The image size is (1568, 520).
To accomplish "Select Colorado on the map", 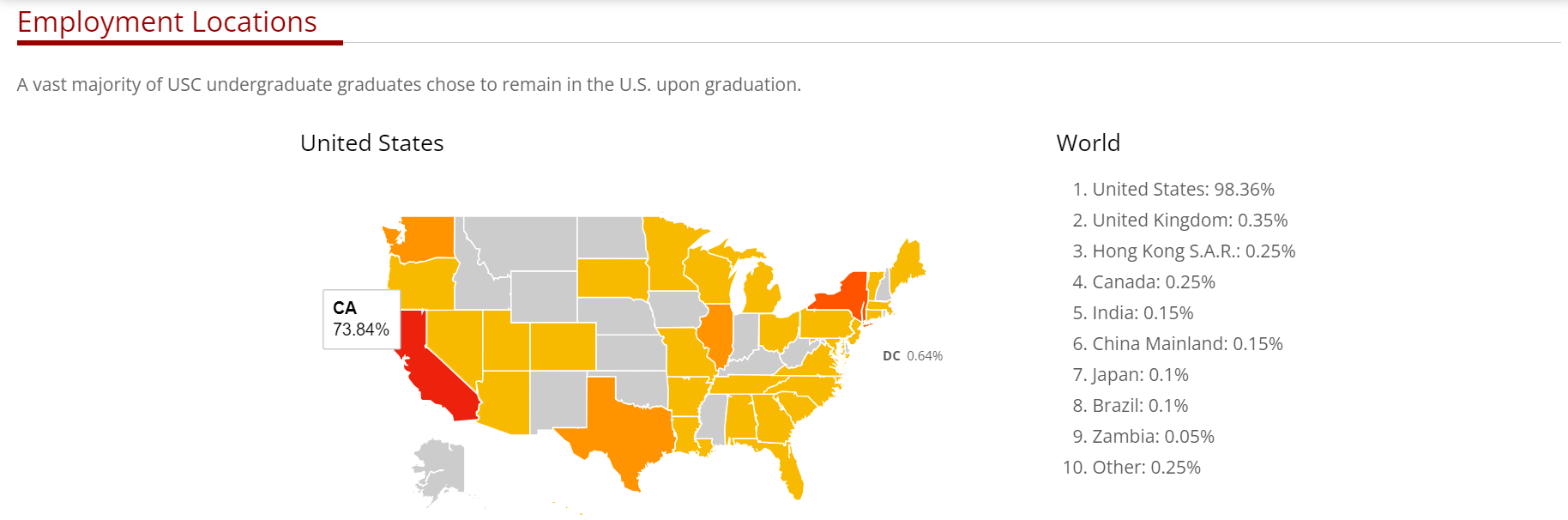I will 563,346.
